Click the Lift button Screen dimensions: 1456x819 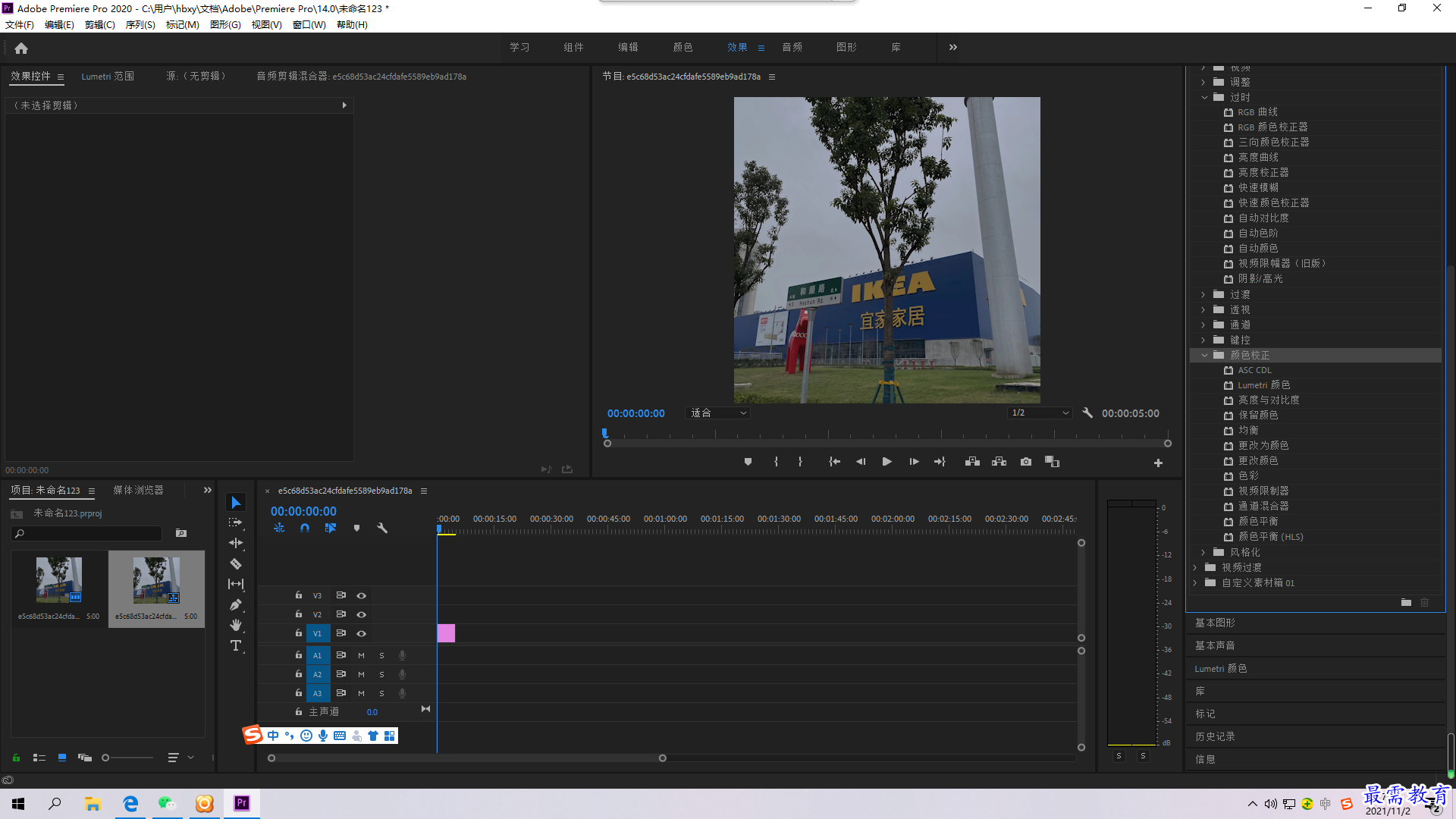tap(972, 462)
